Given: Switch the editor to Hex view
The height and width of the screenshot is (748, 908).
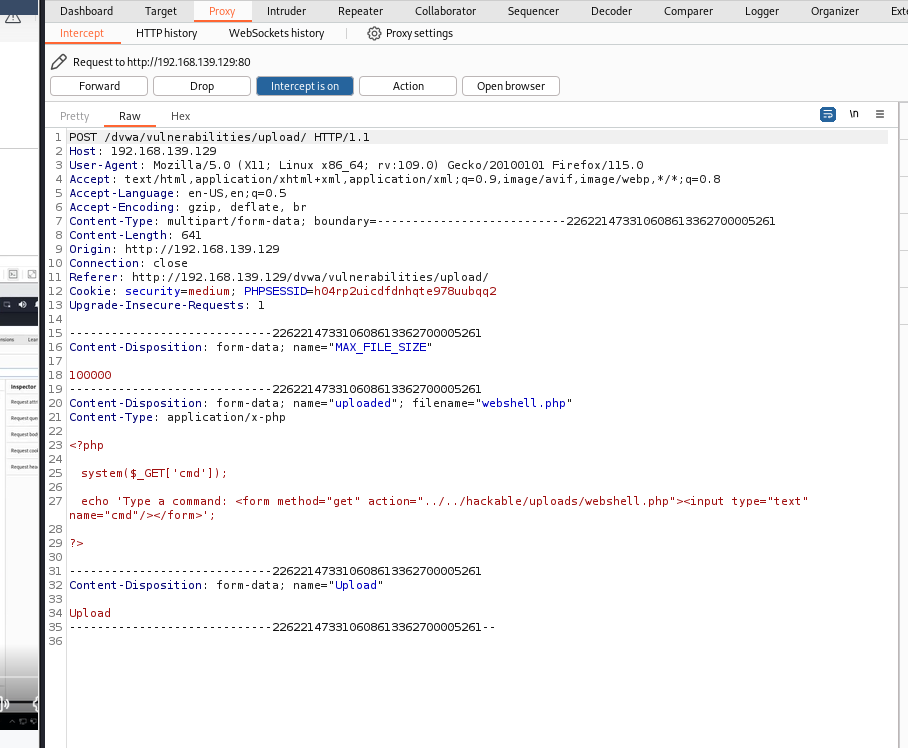Looking at the screenshot, I should pyautogui.click(x=180, y=116).
